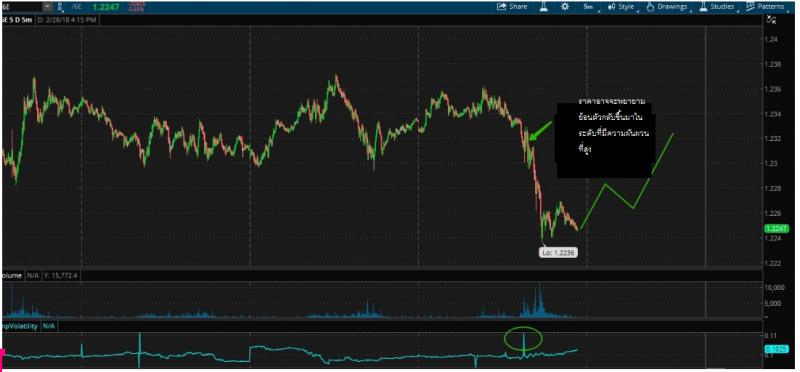Open the flask quick study icon
Image resolution: width=800 pixels, height=372 pixels.
tap(544, 7)
